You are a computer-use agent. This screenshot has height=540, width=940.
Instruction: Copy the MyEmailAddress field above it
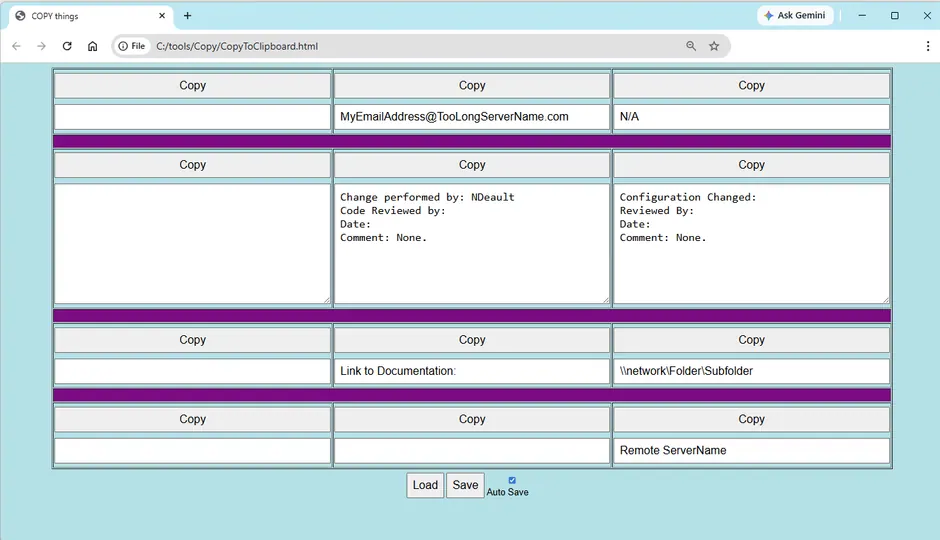[x=472, y=86]
